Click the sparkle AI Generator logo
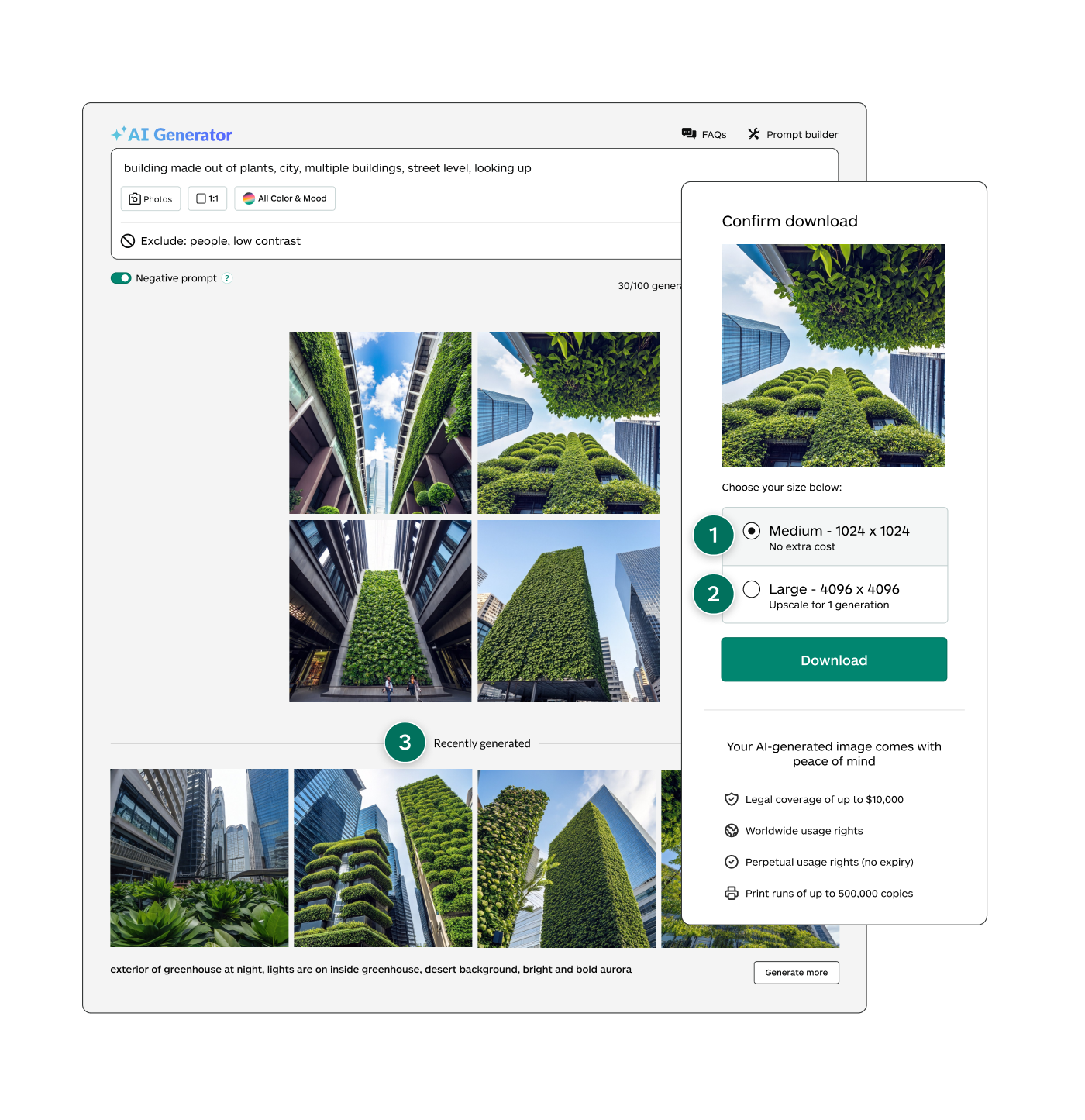 tap(119, 132)
